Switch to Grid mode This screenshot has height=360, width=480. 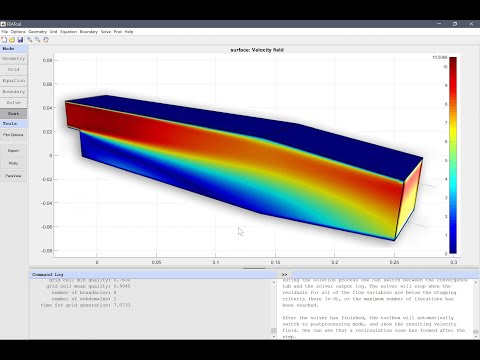tap(14, 70)
